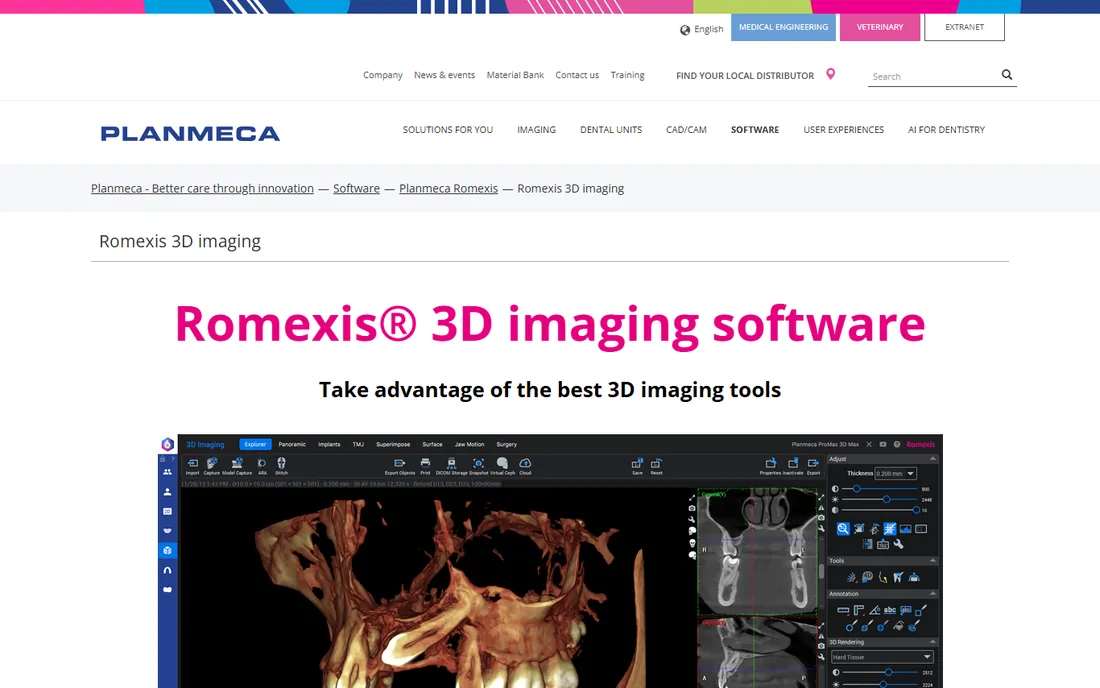Open the Thickness 0.200 mm dropdown
This screenshot has height=688, width=1100.
click(x=895, y=473)
